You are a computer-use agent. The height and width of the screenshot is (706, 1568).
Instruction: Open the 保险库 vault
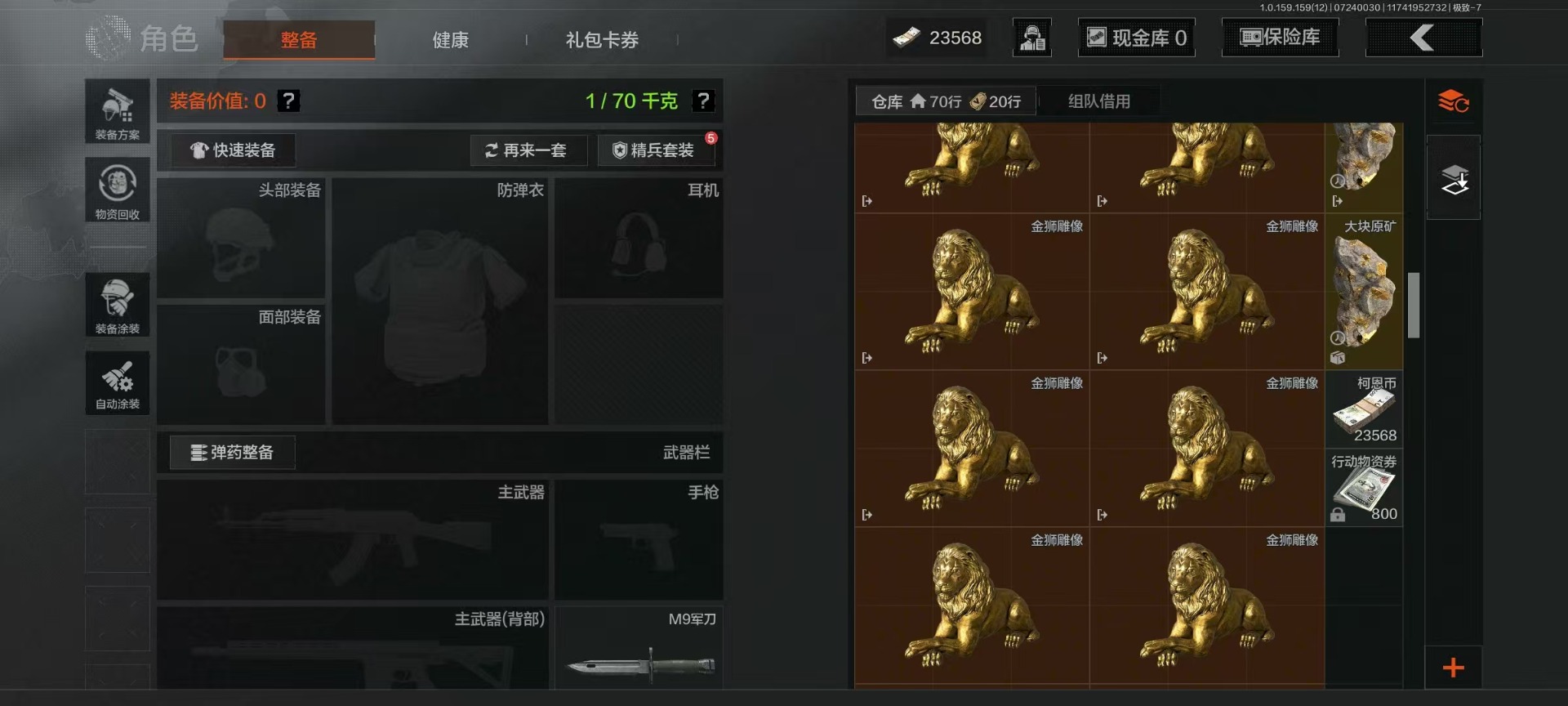[1280, 38]
